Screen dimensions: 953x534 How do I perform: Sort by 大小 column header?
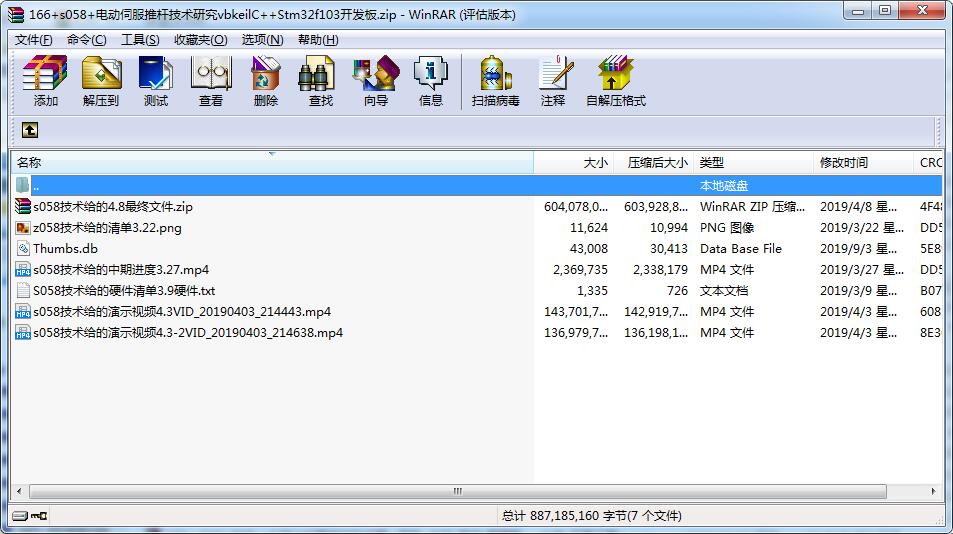click(574, 163)
